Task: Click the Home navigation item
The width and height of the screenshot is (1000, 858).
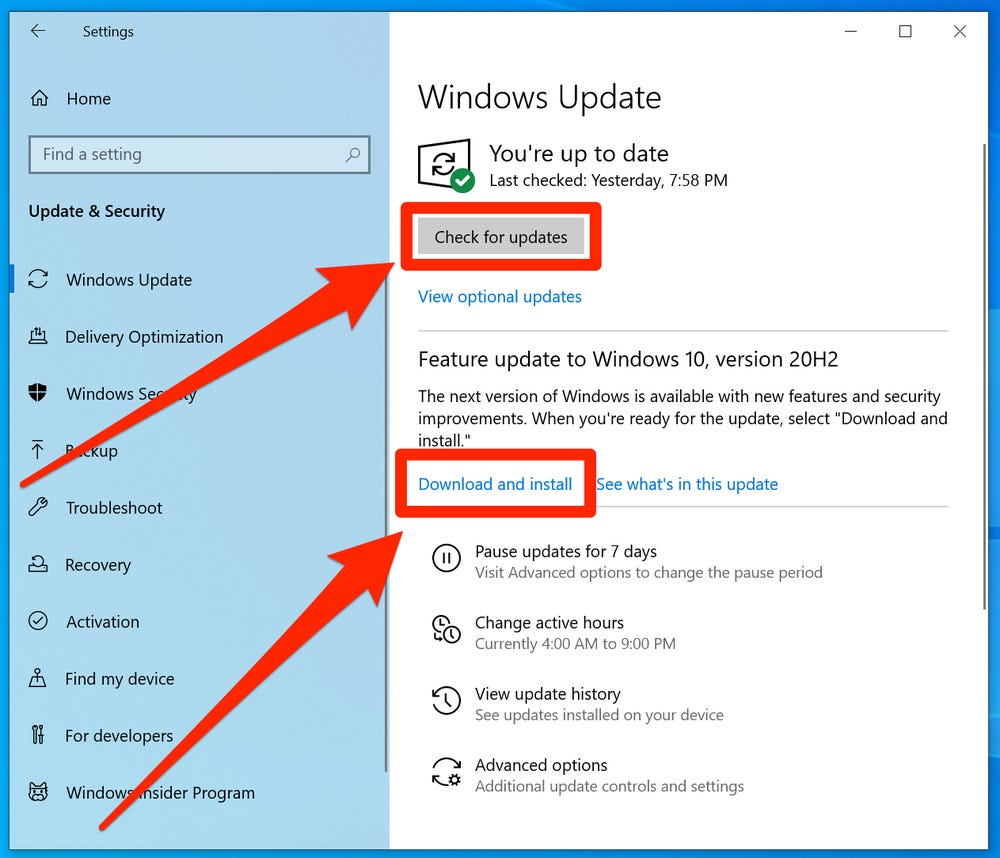Action: pos(88,98)
